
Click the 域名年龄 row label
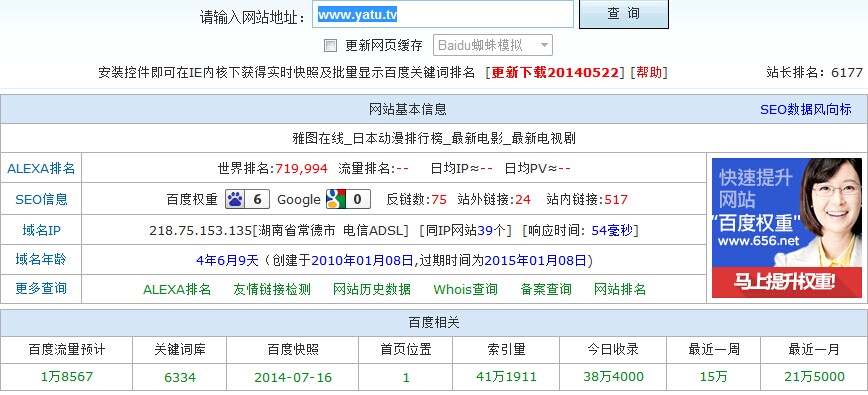click(x=41, y=259)
